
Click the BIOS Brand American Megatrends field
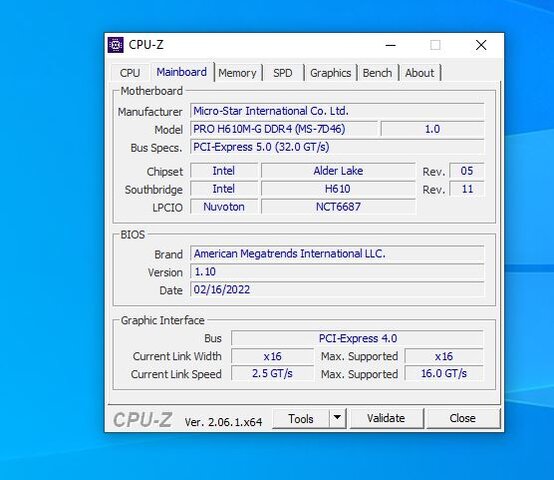[x=337, y=254]
